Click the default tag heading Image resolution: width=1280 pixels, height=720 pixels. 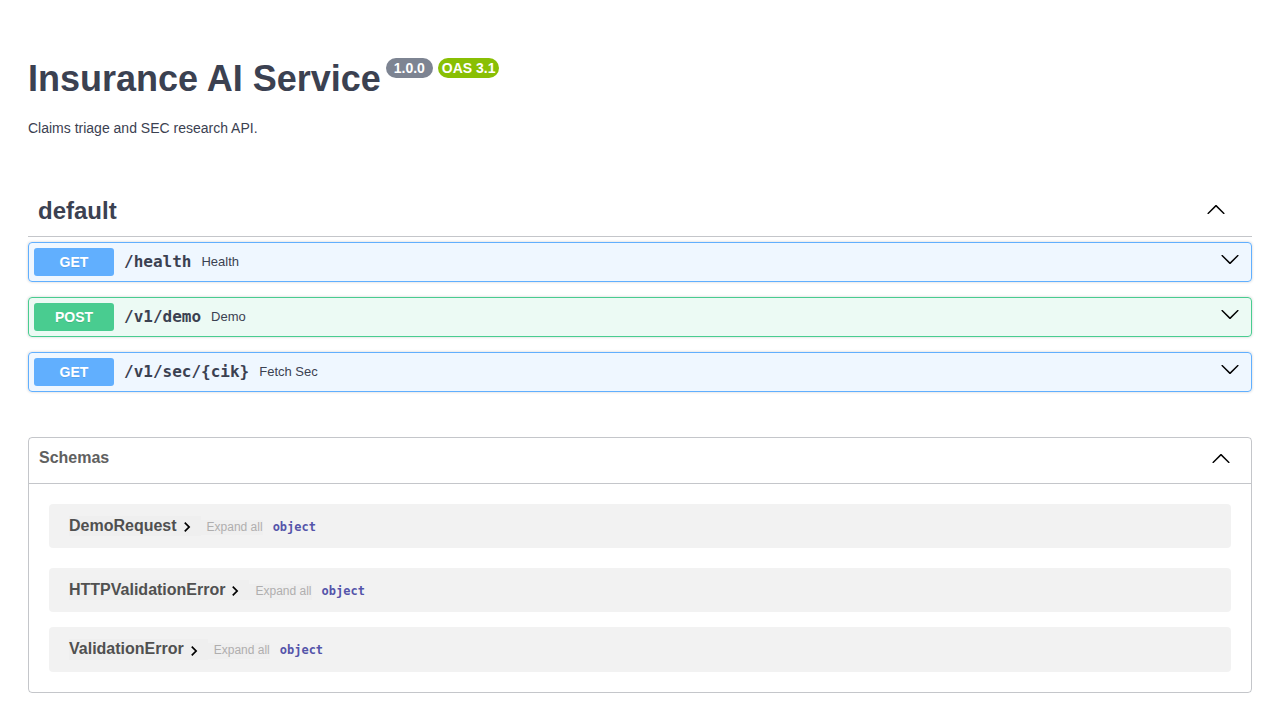click(x=77, y=211)
